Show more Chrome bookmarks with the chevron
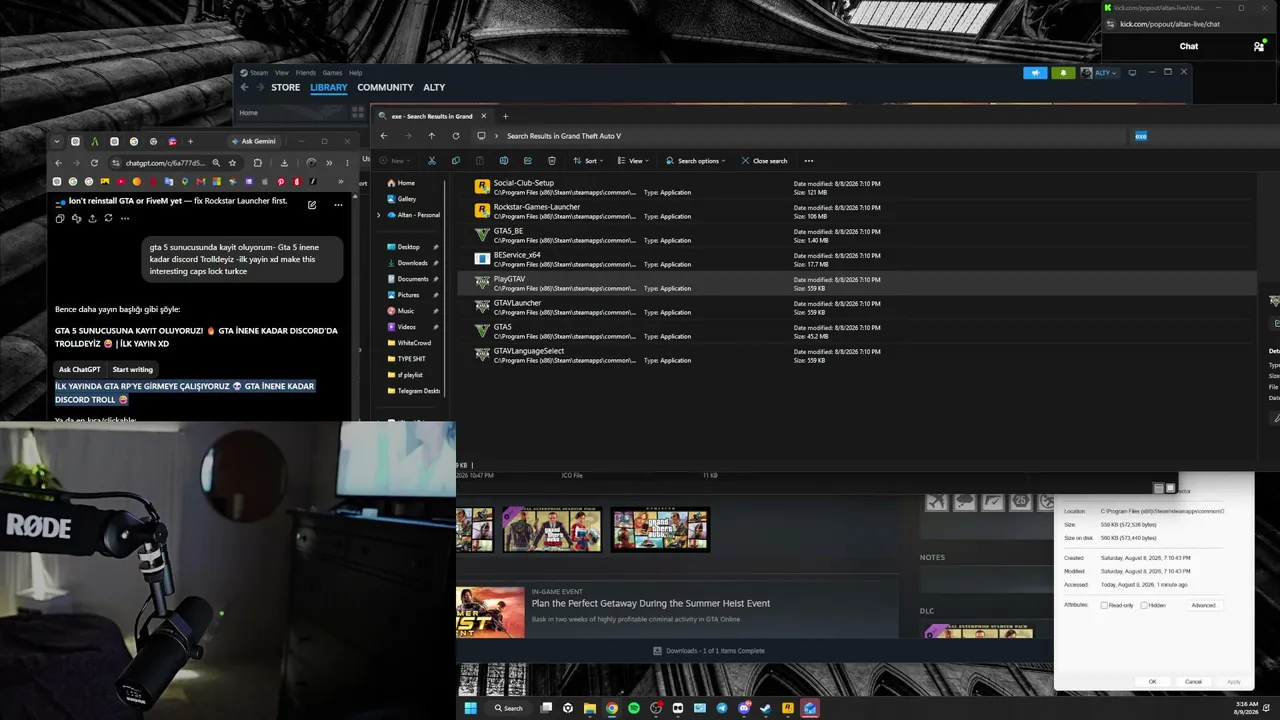This screenshot has width=1280, height=720. [x=341, y=182]
